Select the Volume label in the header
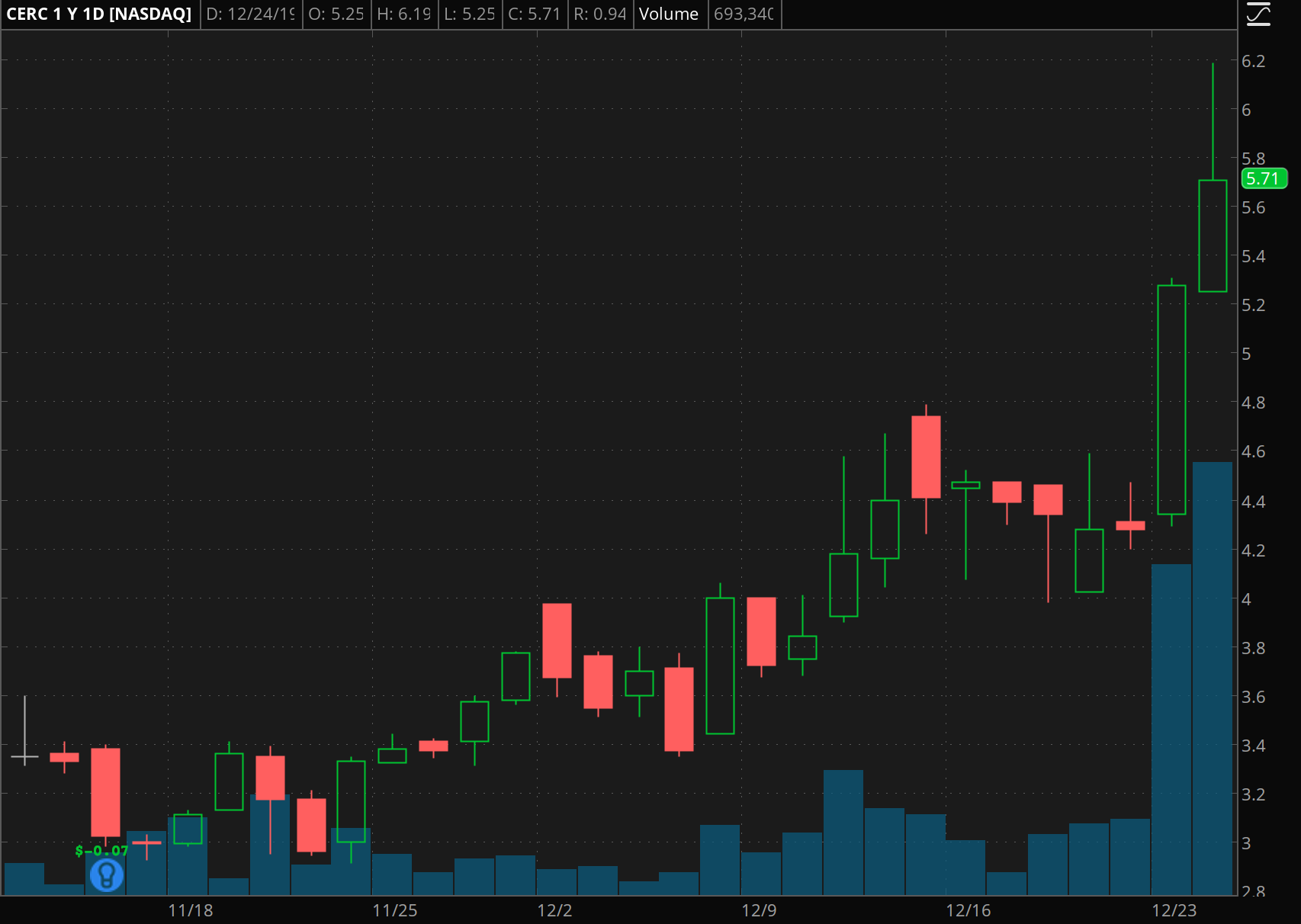Image resolution: width=1301 pixels, height=924 pixels. tap(668, 14)
